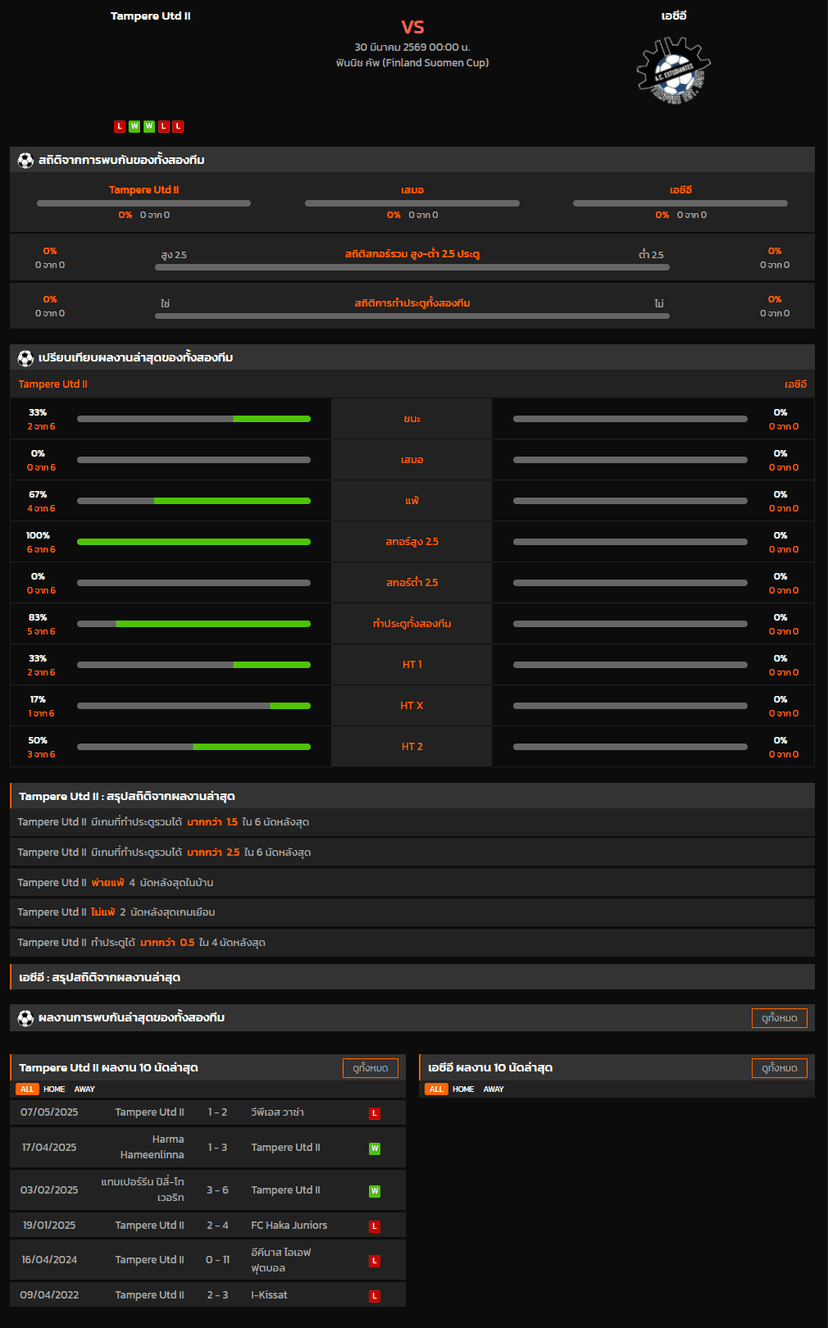The image size is (828, 1328).
Task: Click soccer ball icon beside recent form comparison header
Action: click(x=26, y=358)
